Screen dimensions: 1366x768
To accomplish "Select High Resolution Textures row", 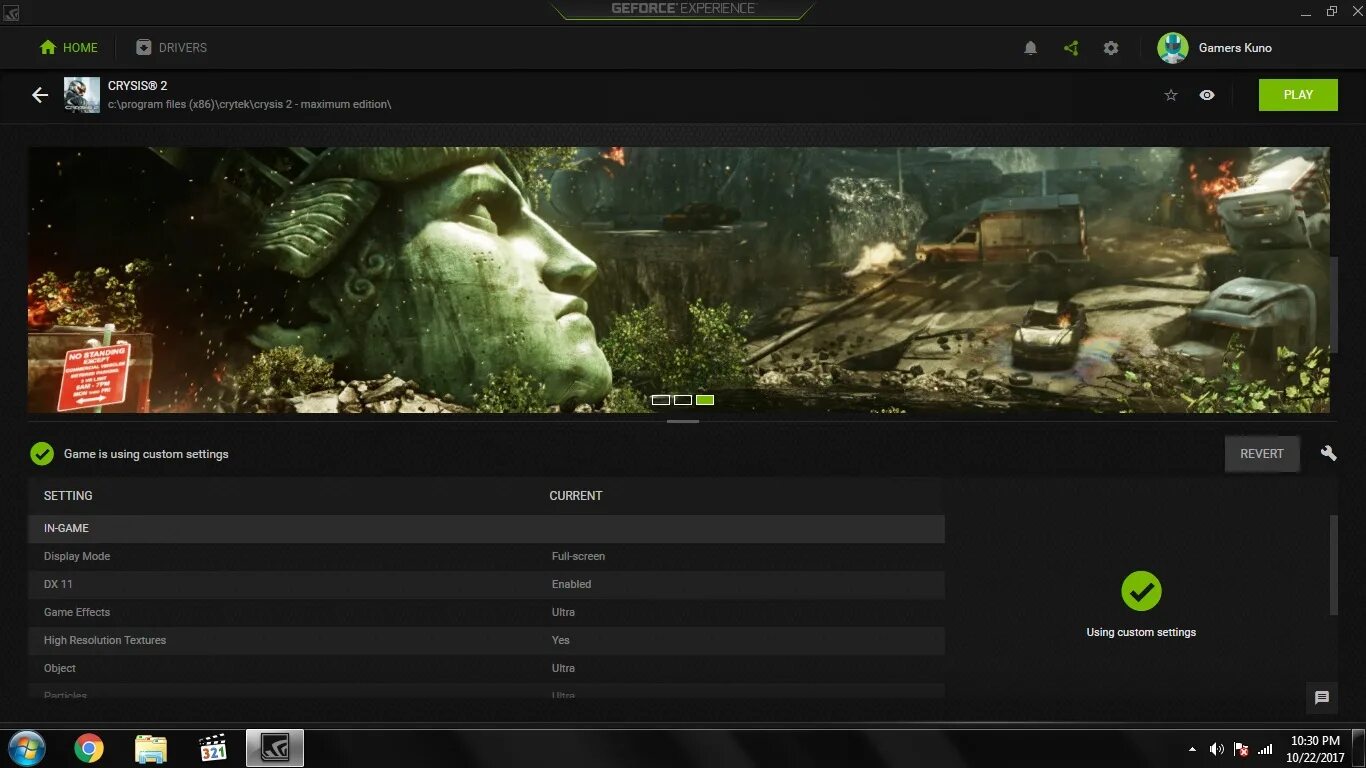I will [486, 640].
